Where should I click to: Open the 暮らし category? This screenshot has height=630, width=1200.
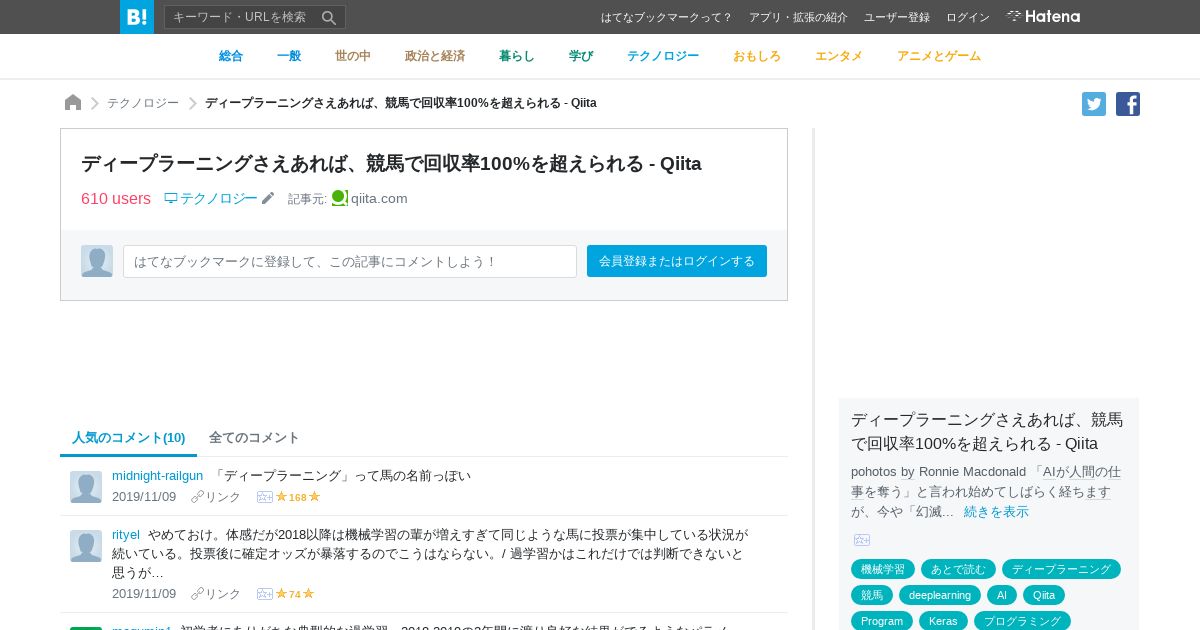517,56
